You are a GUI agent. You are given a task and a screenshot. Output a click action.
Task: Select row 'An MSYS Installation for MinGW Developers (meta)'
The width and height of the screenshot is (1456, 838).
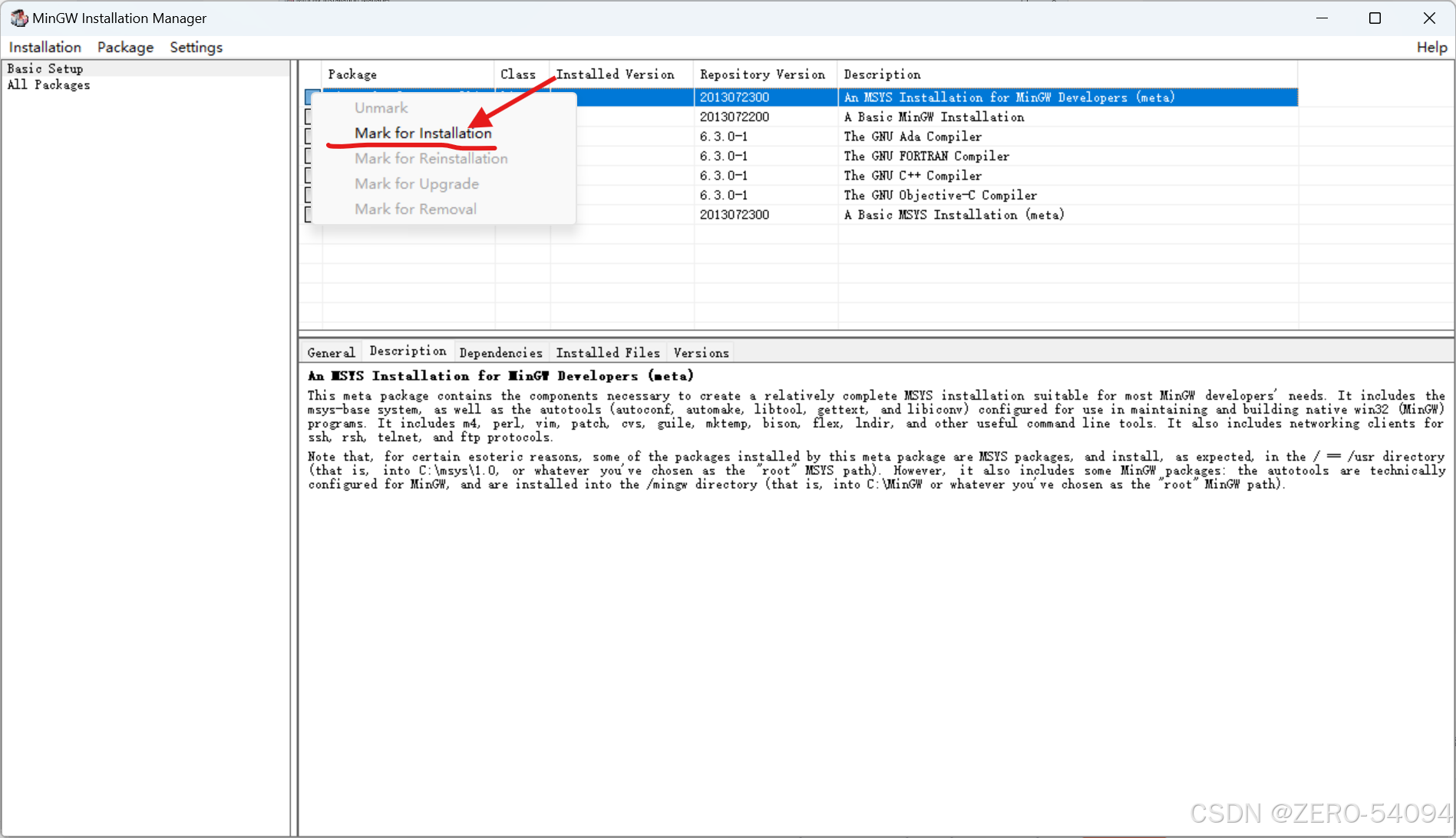[x=1009, y=97]
